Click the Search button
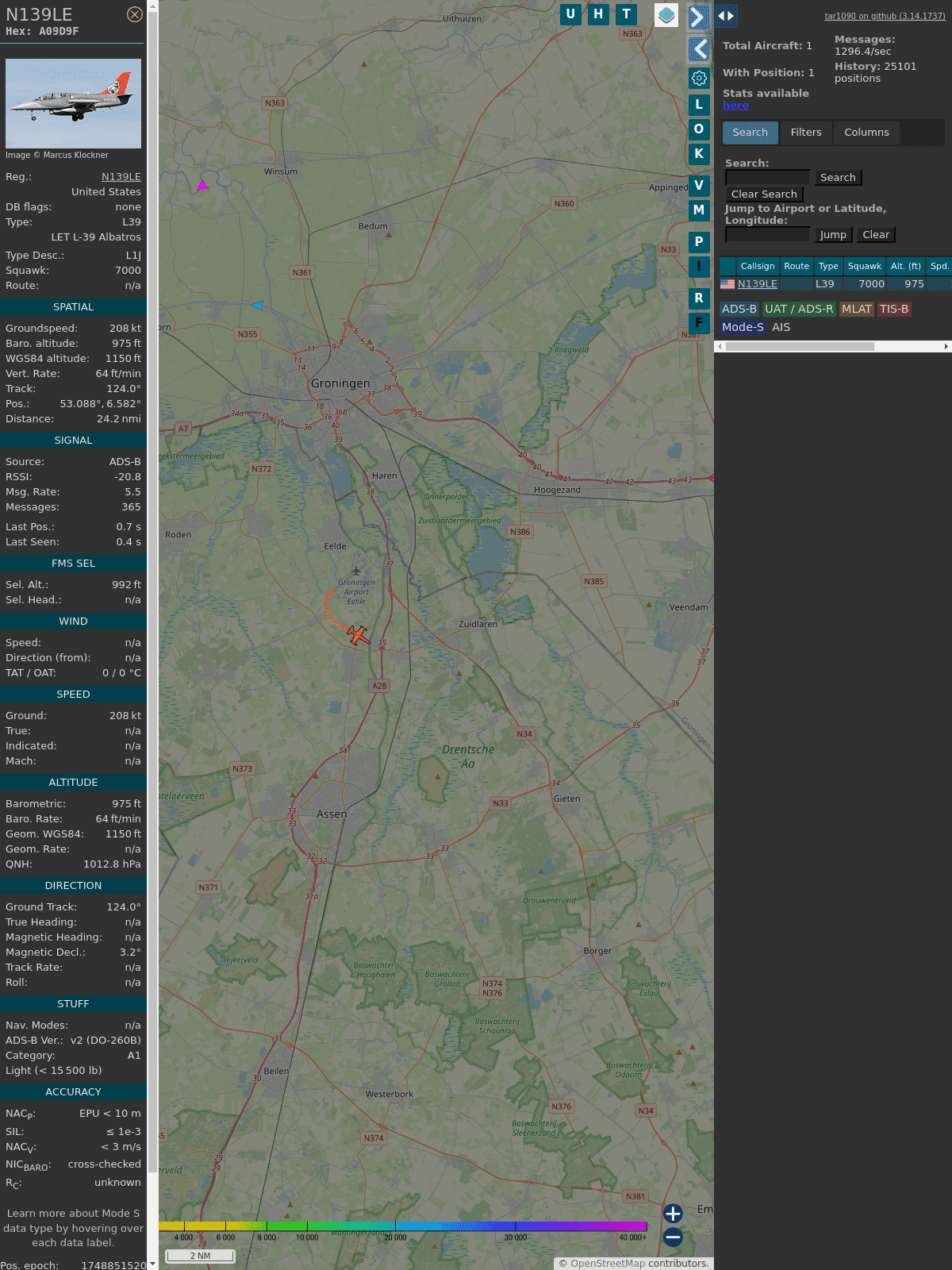Viewport: 952px width, 1270px height. click(x=838, y=178)
